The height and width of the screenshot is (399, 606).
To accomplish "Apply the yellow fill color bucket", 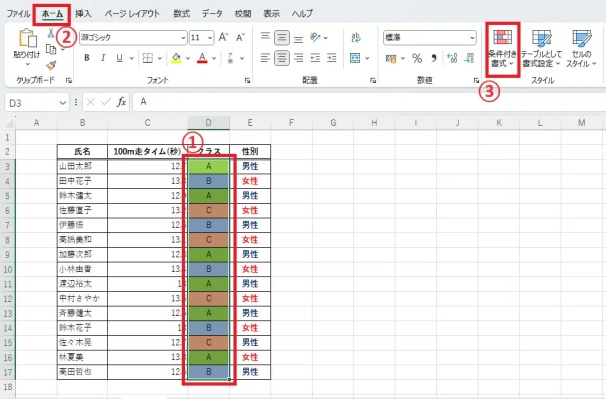I will pos(176,58).
